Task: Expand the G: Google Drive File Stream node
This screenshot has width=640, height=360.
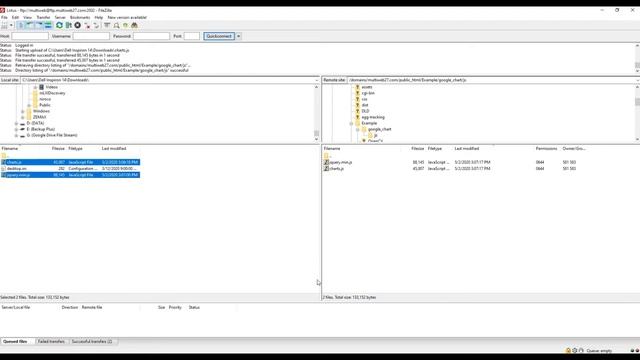Action: pyautogui.click(x=16, y=135)
